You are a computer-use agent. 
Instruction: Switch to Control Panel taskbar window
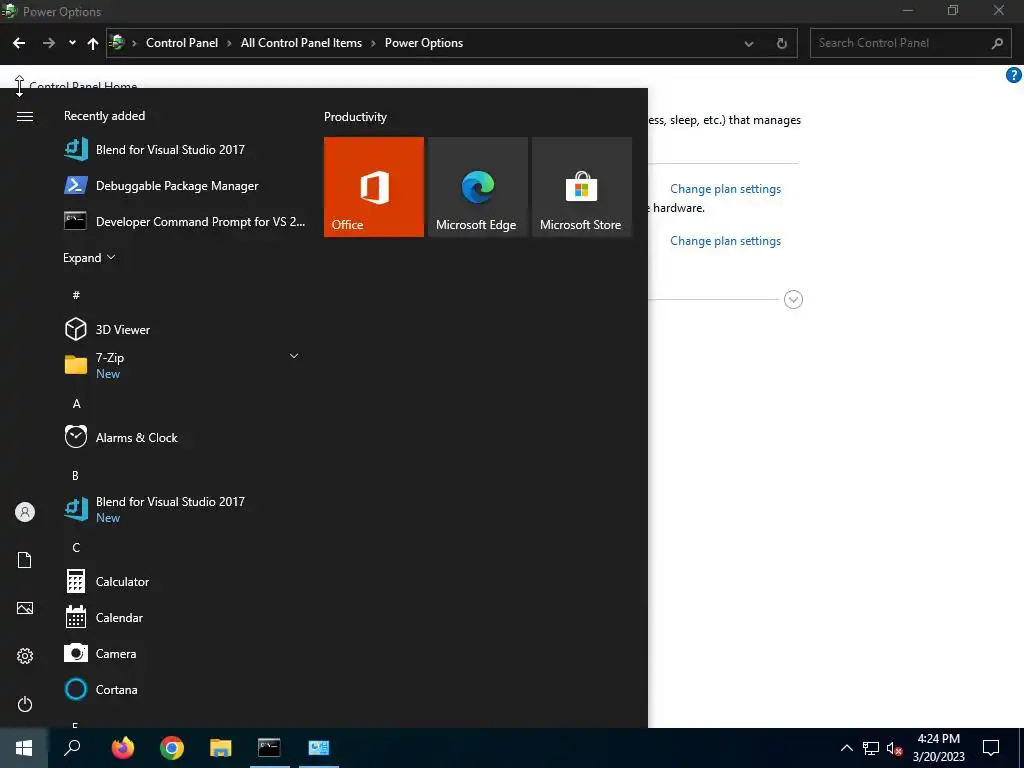click(319, 748)
